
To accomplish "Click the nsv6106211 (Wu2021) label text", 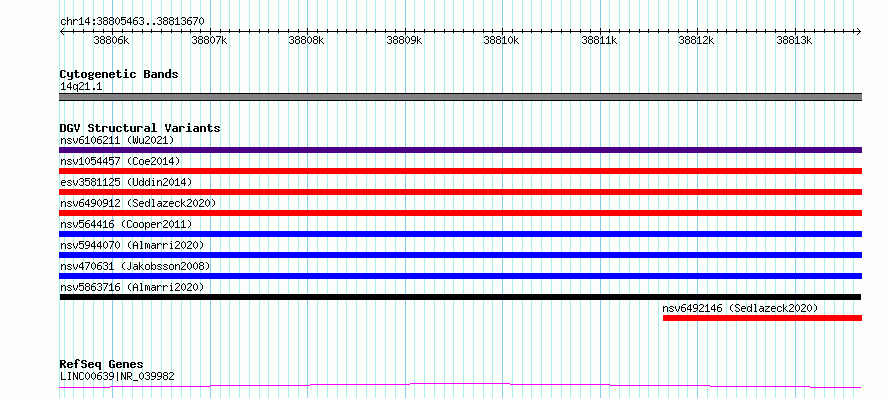I will 117,140.
